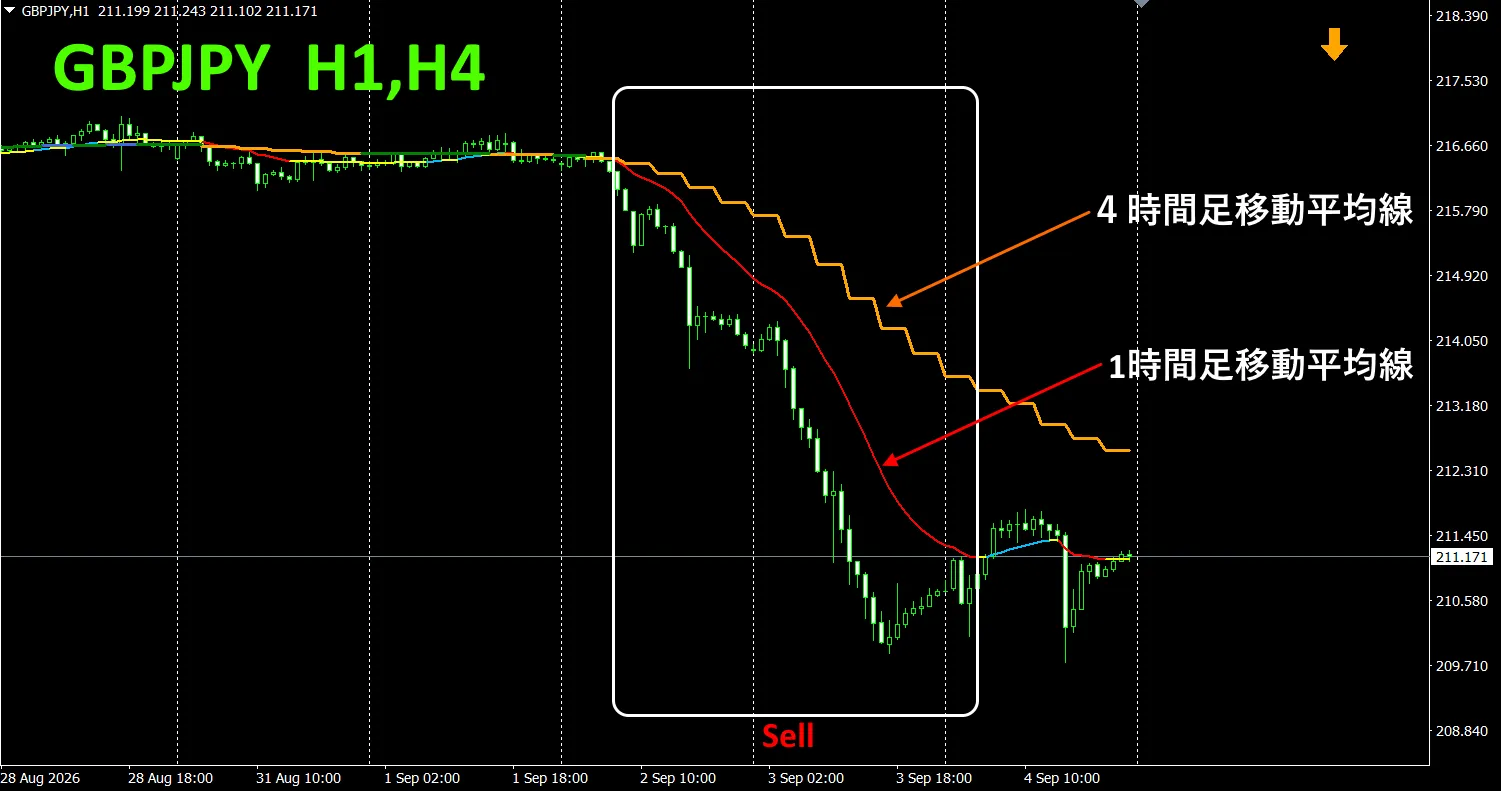Screen dimensions: 1501x791
Task: Click the green GBPJPY H1,H4 title text
Action: point(269,70)
